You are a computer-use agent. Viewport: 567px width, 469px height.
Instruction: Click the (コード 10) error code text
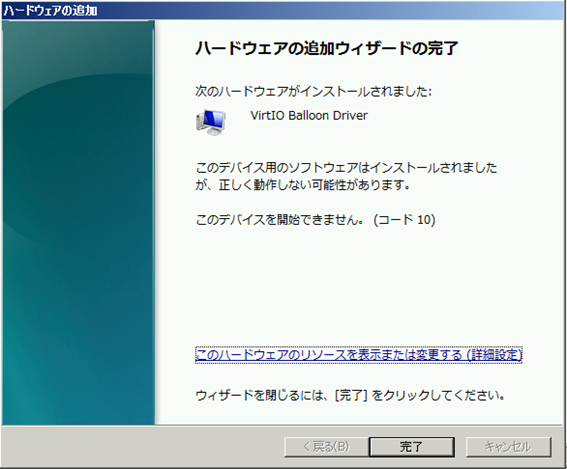[x=404, y=219]
